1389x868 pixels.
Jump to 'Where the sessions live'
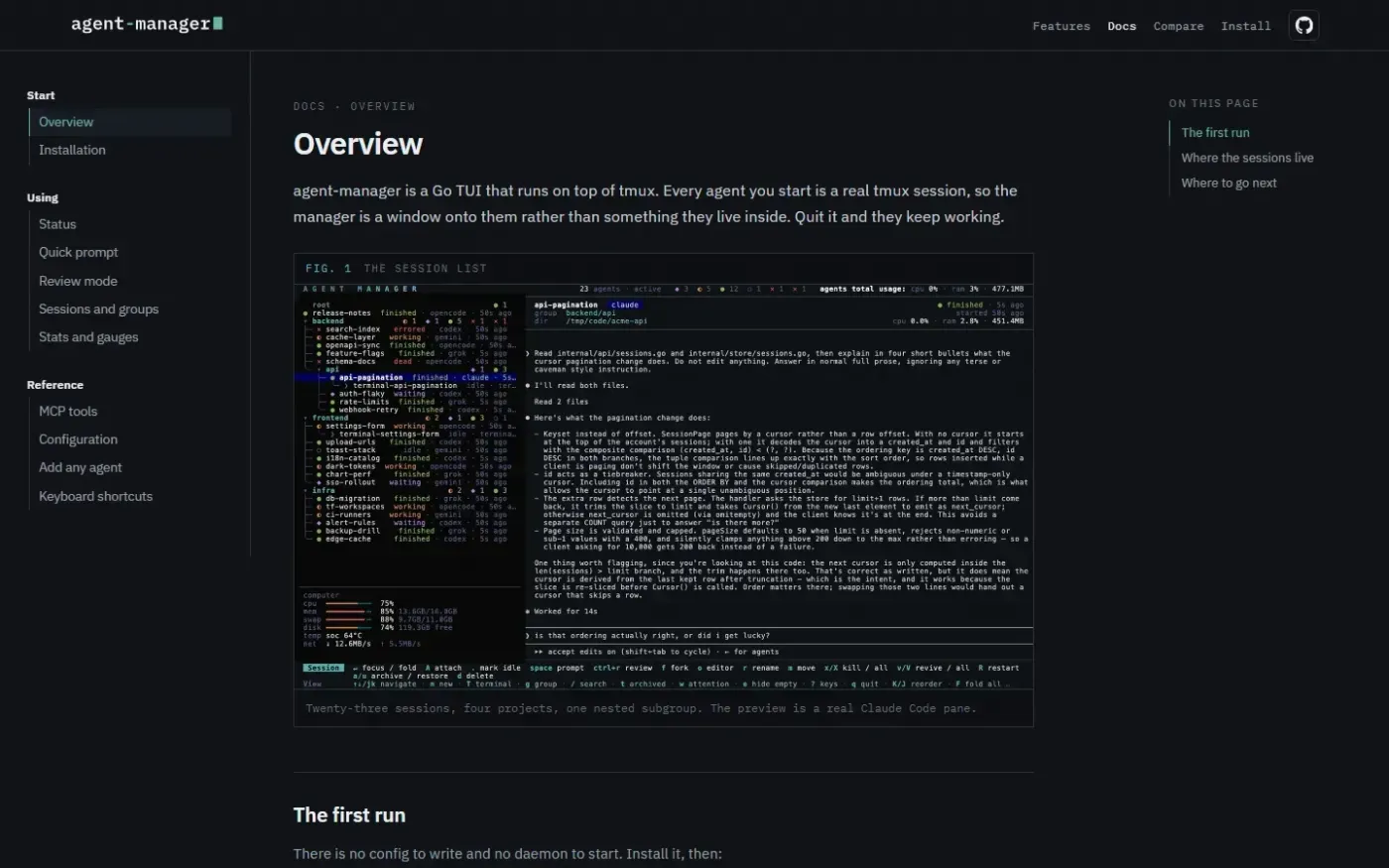tap(1247, 158)
